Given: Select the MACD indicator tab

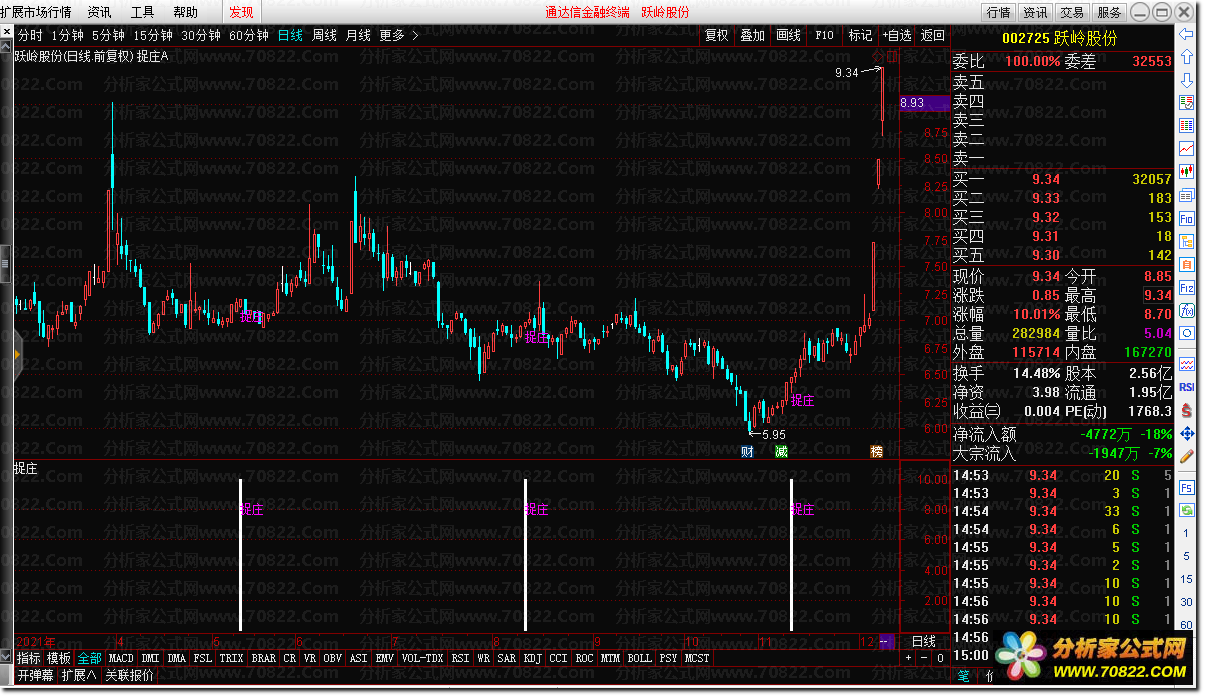Looking at the screenshot, I should pyautogui.click(x=121, y=658).
